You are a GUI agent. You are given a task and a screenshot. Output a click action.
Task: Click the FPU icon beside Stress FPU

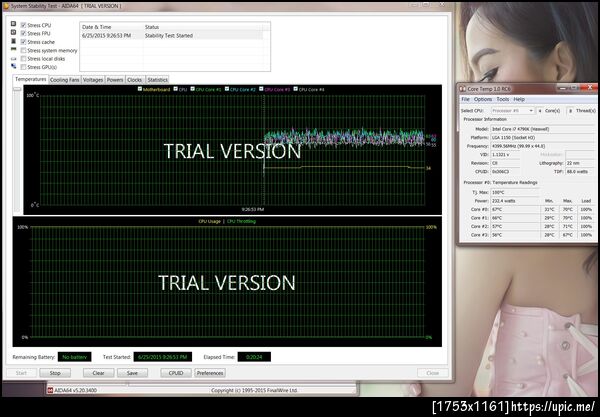(x=13, y=33)
